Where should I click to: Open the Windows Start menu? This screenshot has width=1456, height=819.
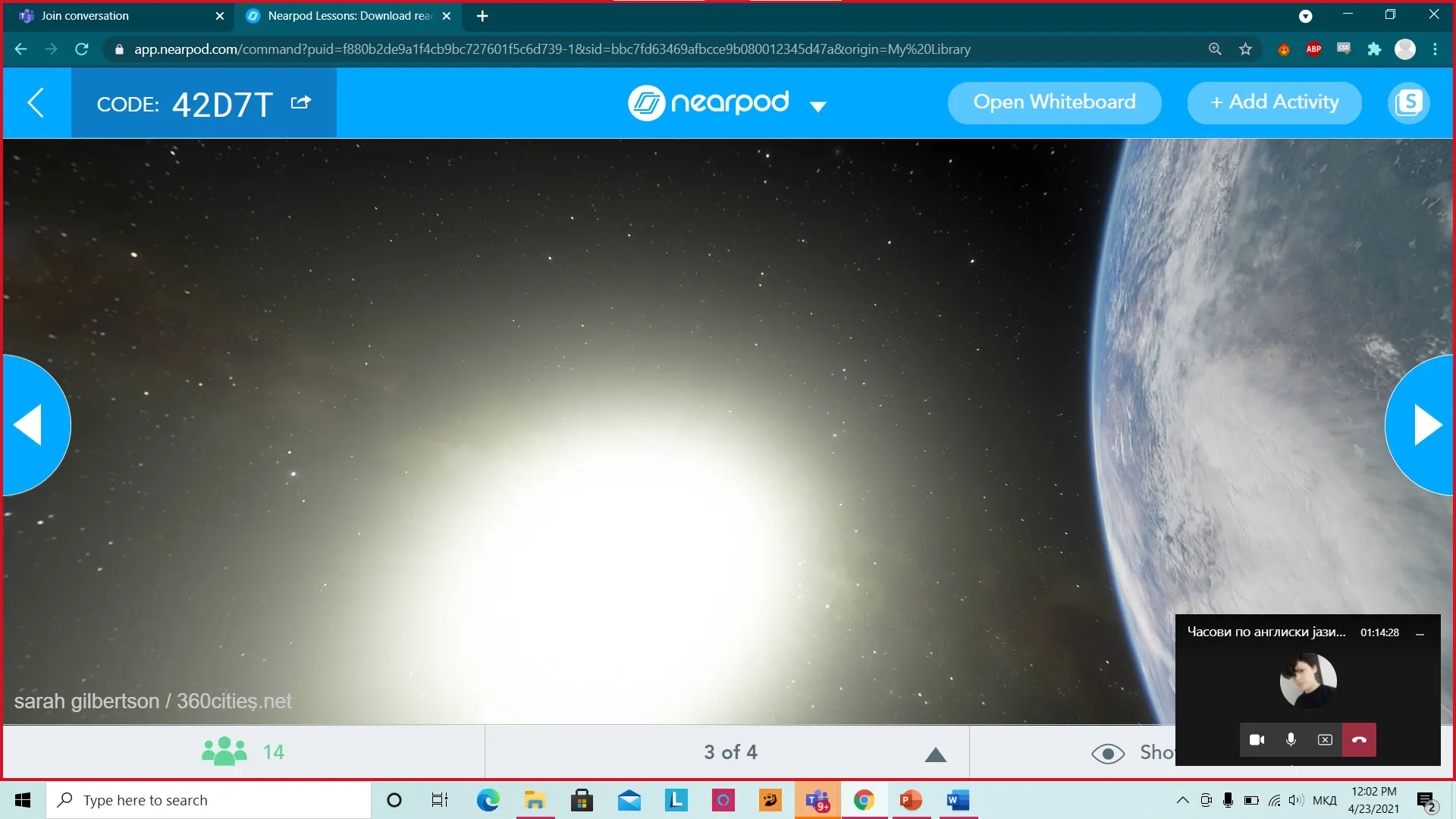pyautogui.click(x=23, y=800)
